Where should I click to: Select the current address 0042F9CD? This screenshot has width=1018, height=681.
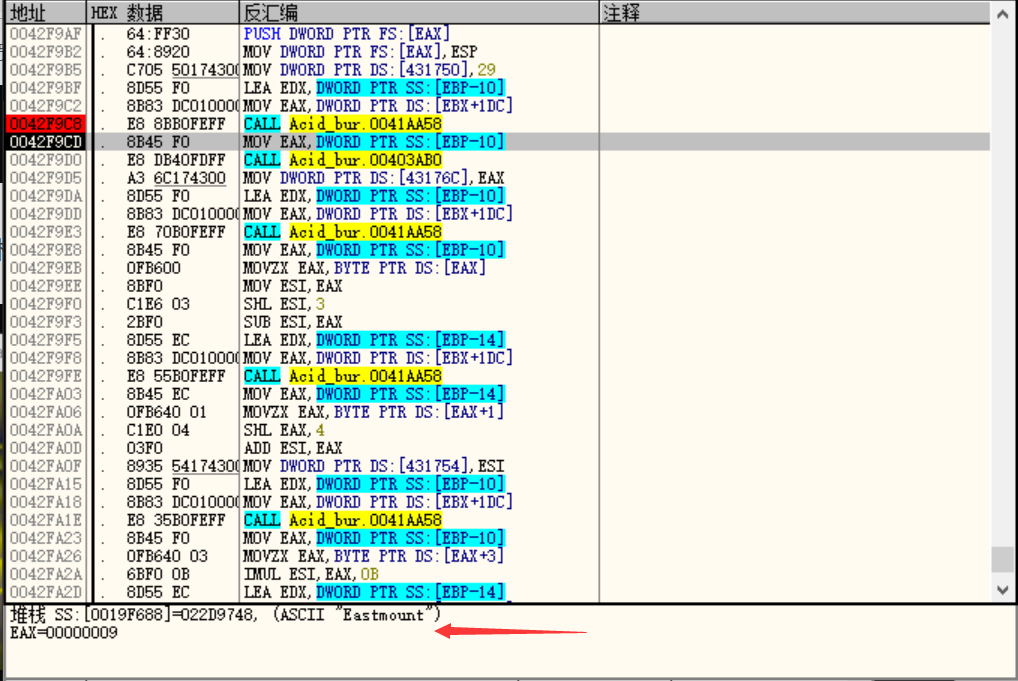(x=45, y=142)
